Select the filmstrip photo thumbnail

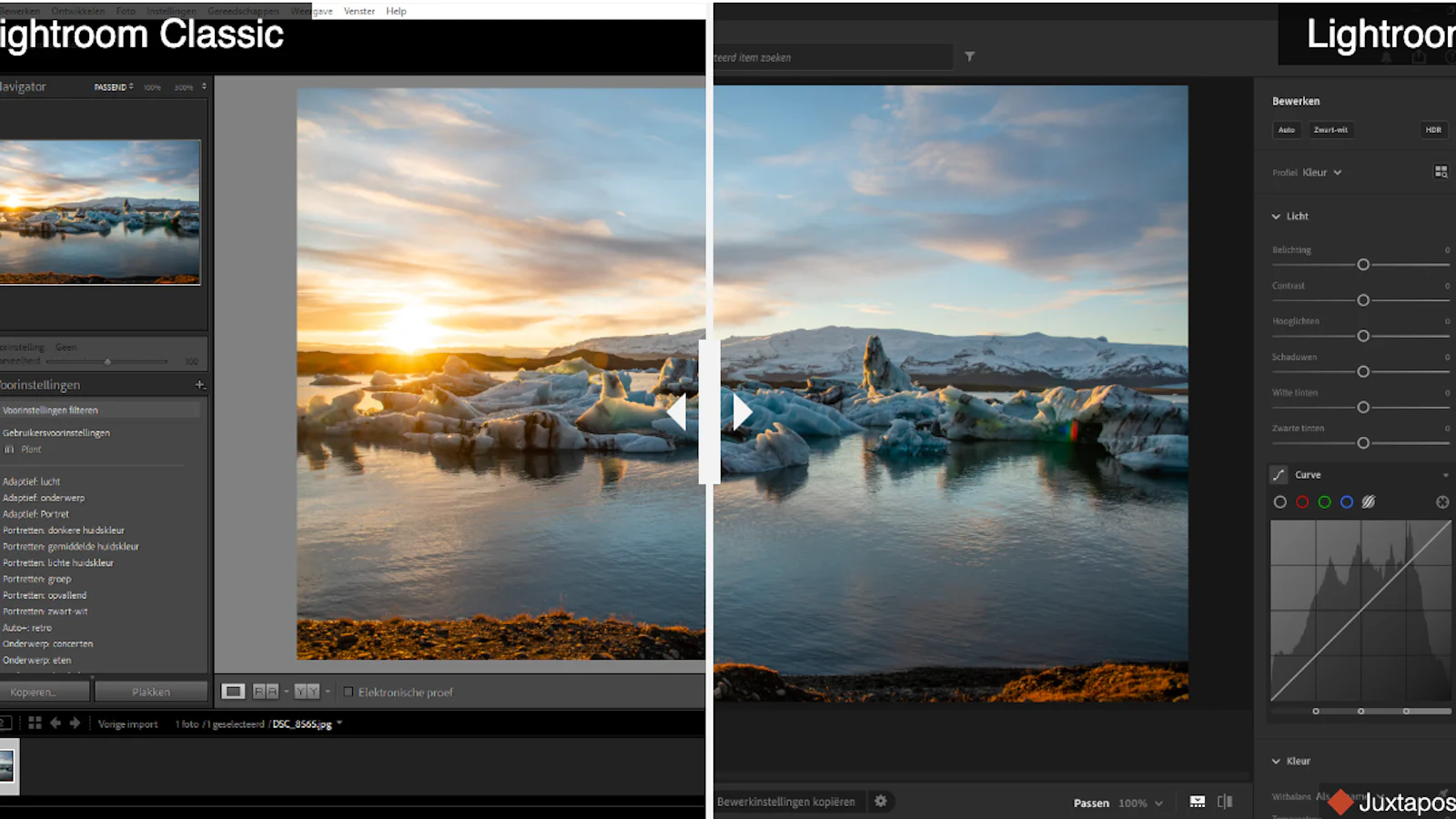coord(7,766)
